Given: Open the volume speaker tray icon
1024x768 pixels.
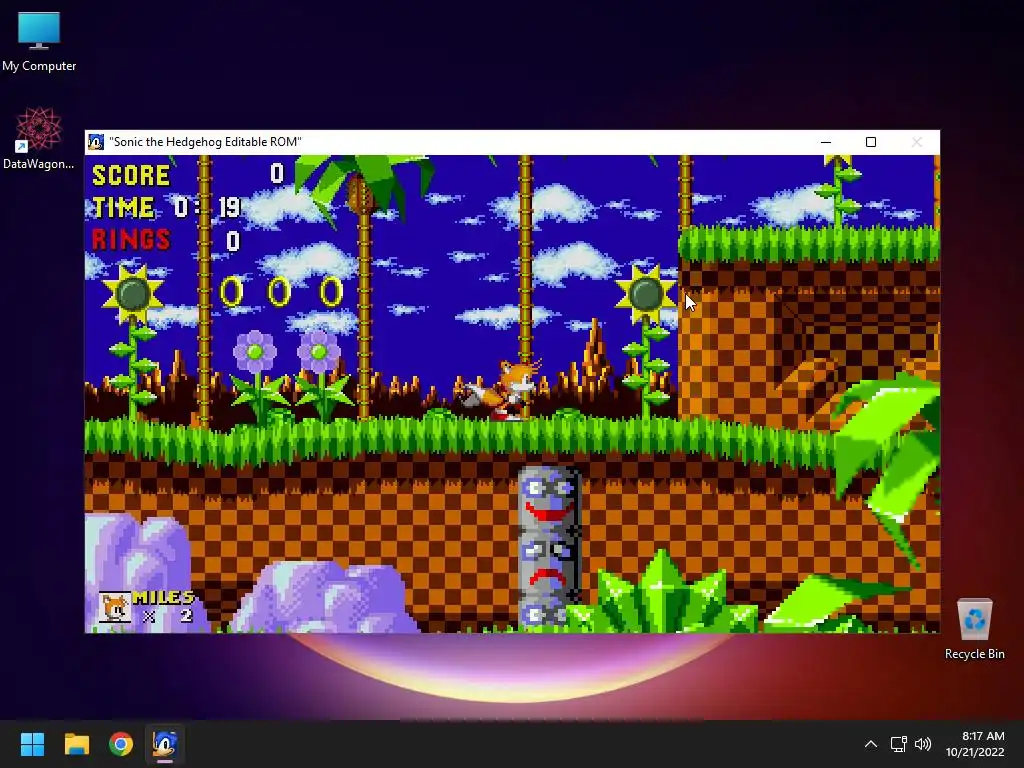Looking at the screenshot, I should (923, 744).
